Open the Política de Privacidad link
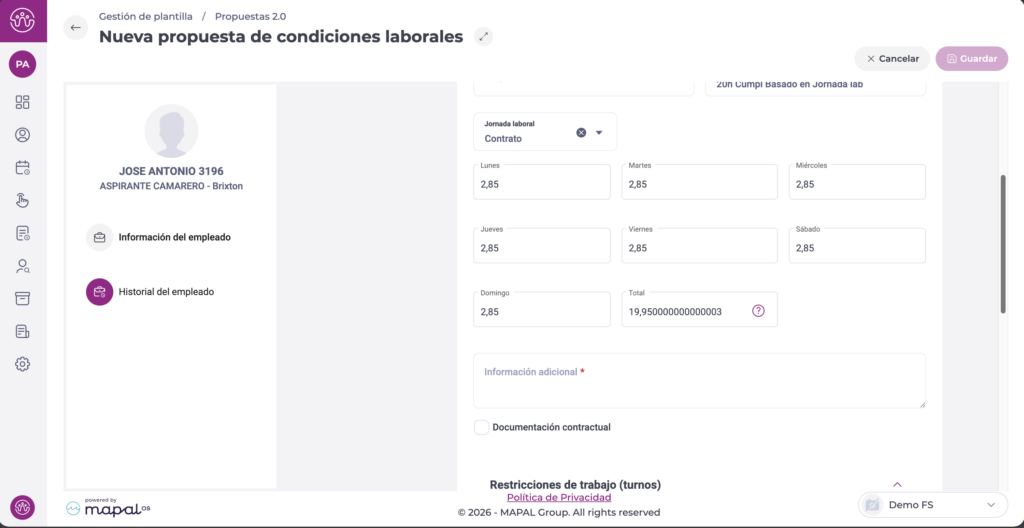Viewport: 1024px width, 528px height. point(559,497)
